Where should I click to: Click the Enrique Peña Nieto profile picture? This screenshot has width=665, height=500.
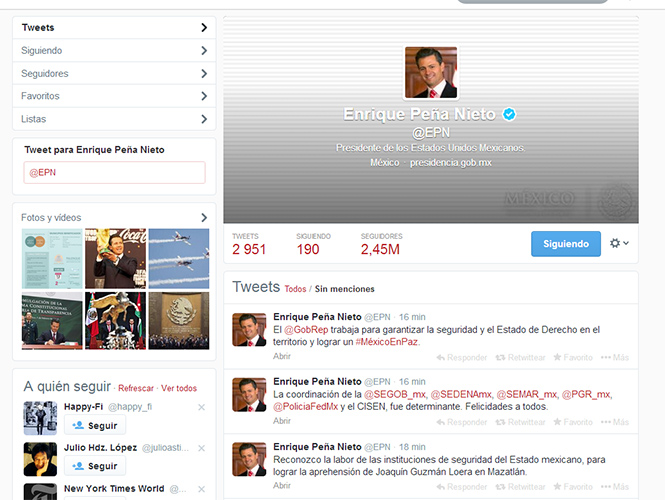[x=431, y=73]
